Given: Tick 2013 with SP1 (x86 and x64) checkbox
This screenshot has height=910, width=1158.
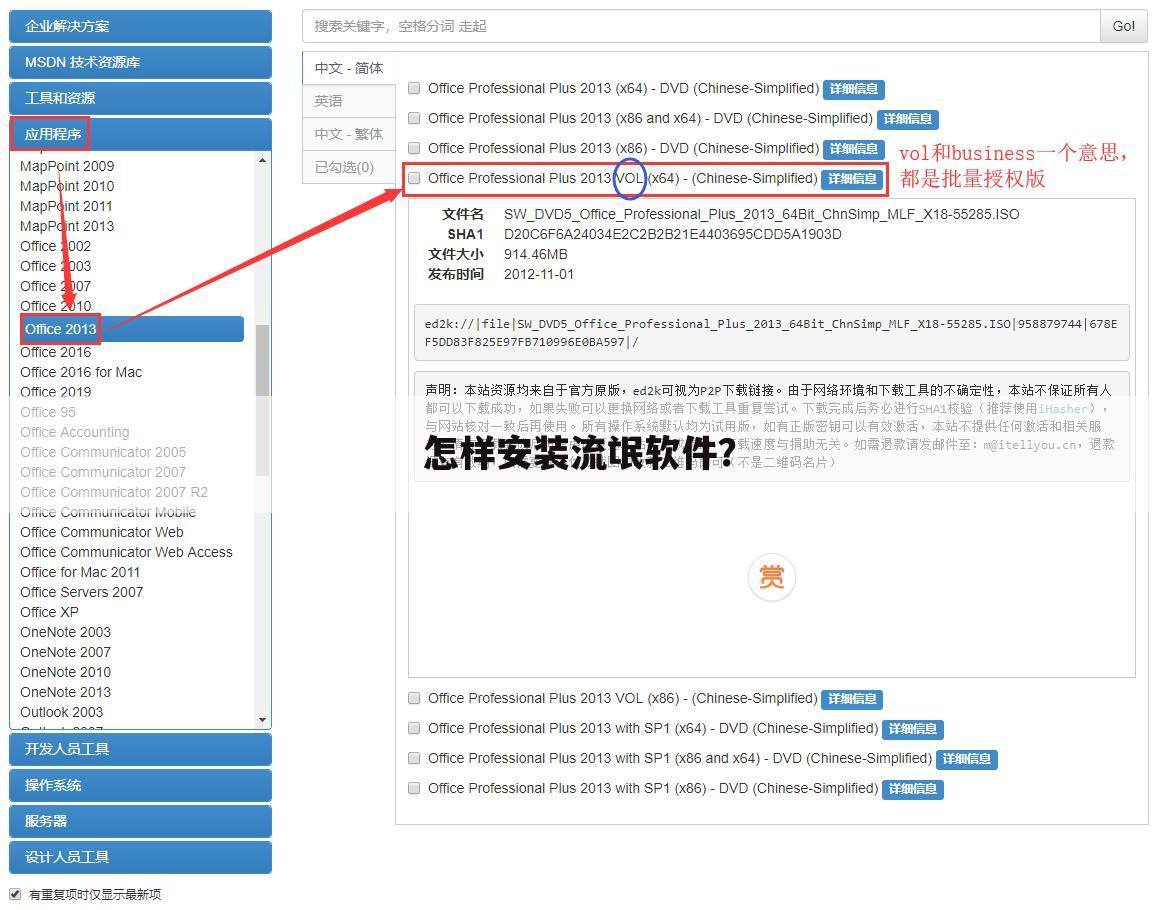Looking at the screenshot, I should (x=414, y=758).
